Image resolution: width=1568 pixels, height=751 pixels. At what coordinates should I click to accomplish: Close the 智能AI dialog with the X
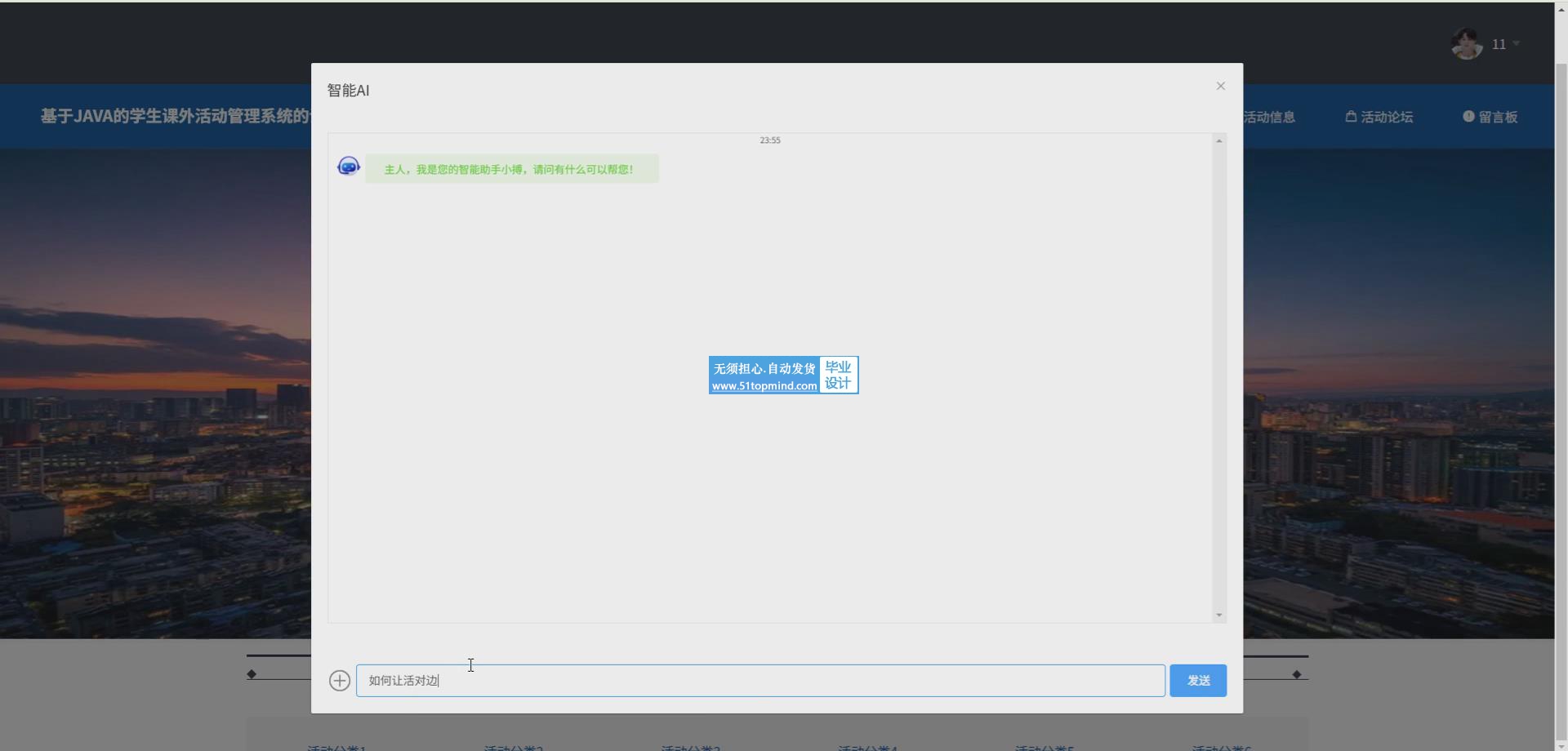[1220, 86]
